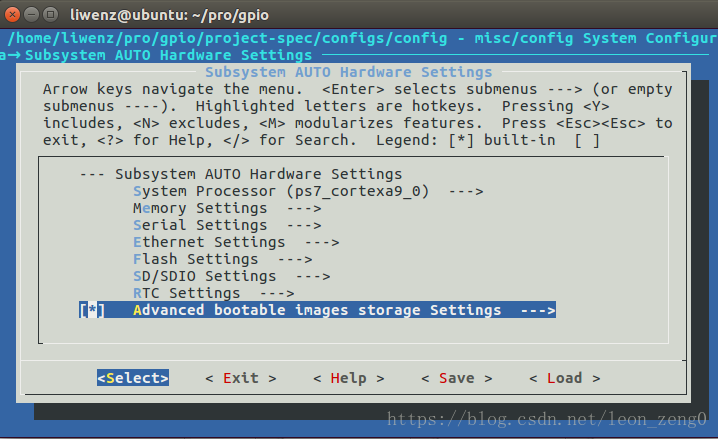Screen dimensions: 718x439
Task: Toggle the [*] checkbox for Advanced bootable images
Action: tap(92, 310)
